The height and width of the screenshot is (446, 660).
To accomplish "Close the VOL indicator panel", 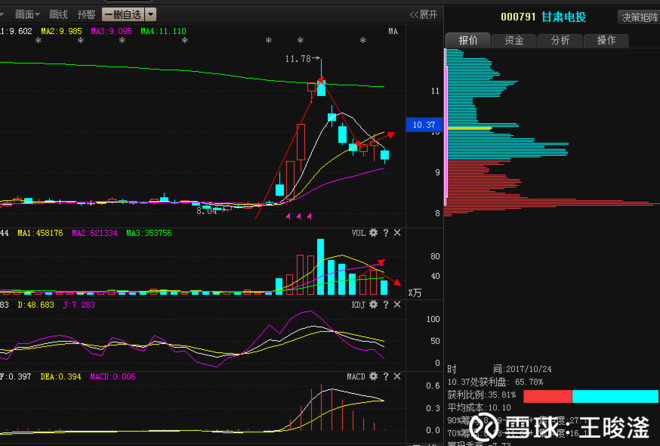I will (397, 233).
